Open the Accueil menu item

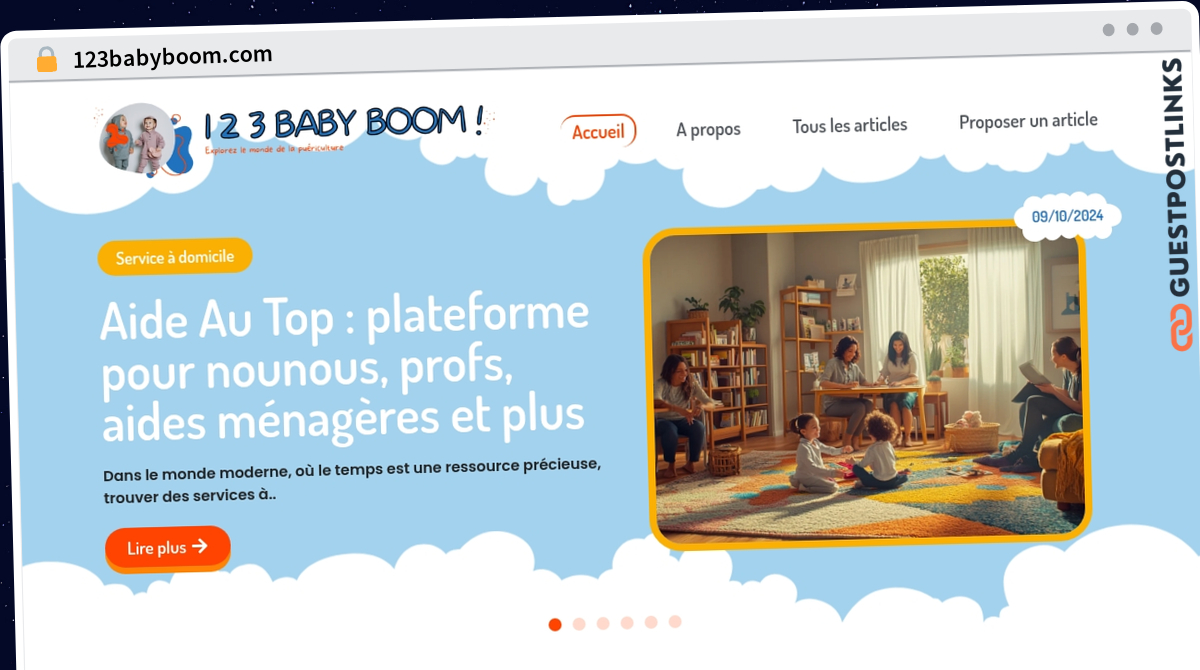(598, 131)
